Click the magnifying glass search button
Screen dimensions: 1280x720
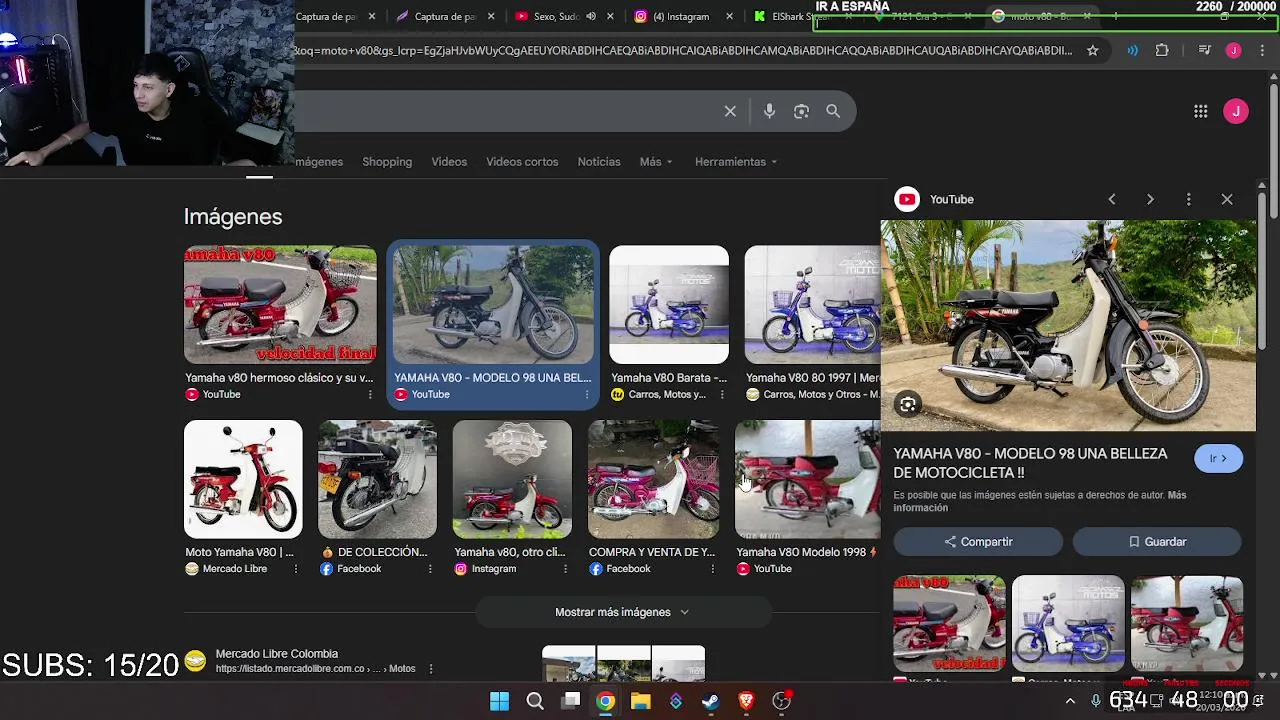[x=833, y=111]
